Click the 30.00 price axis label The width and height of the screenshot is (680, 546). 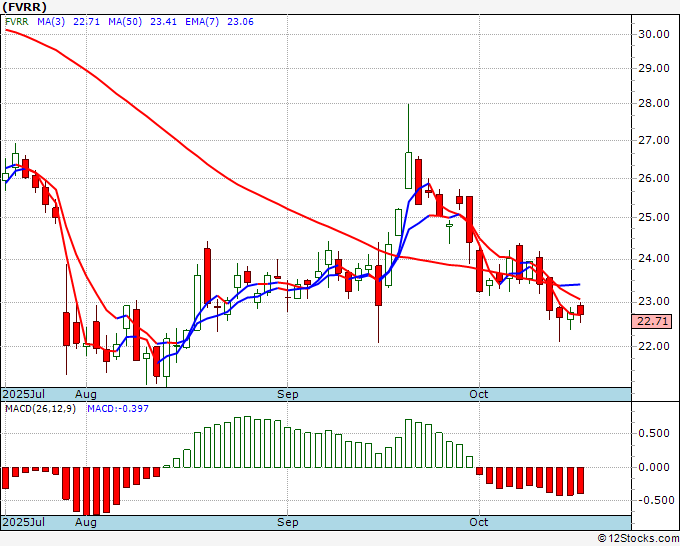coord(654,34)
